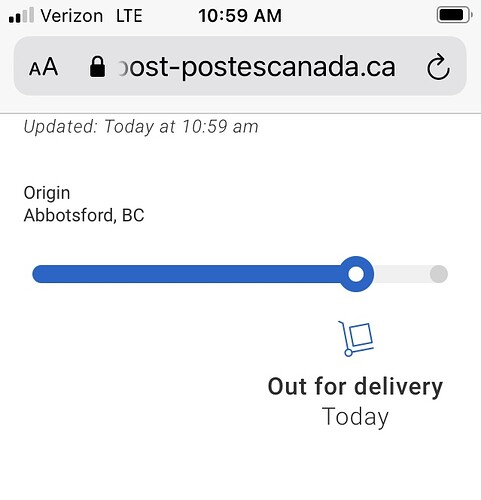Image resolution: width=481 pixels, height=500 pixels.
Task: Tap the unfilled grey progress segment
Action: 402,274
